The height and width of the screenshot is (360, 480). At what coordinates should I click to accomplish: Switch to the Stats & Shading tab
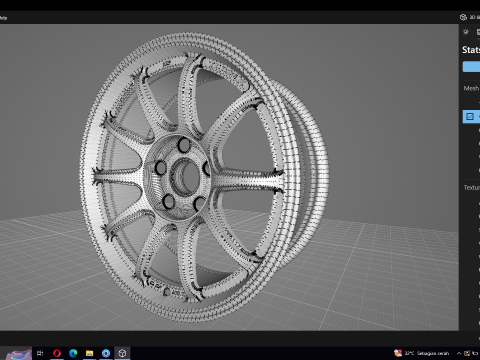[478, 32]
